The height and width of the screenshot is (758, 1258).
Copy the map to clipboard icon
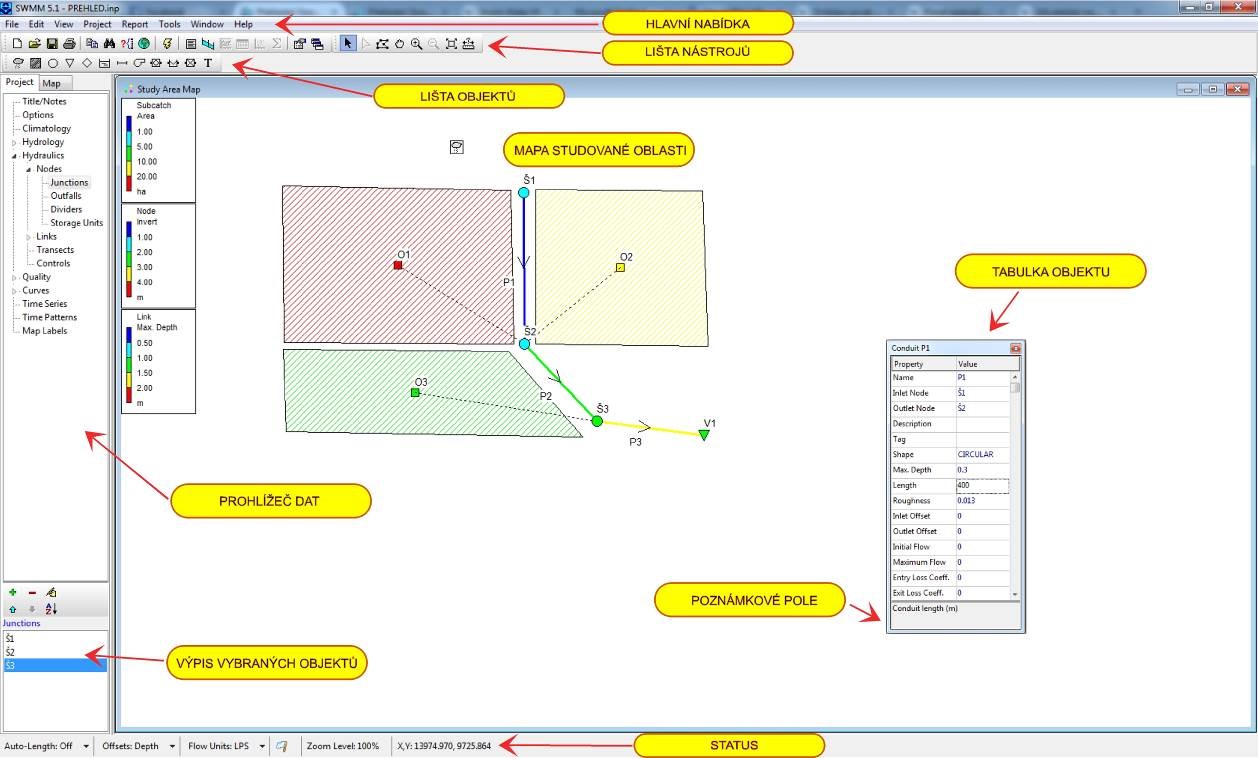point(92,44)
